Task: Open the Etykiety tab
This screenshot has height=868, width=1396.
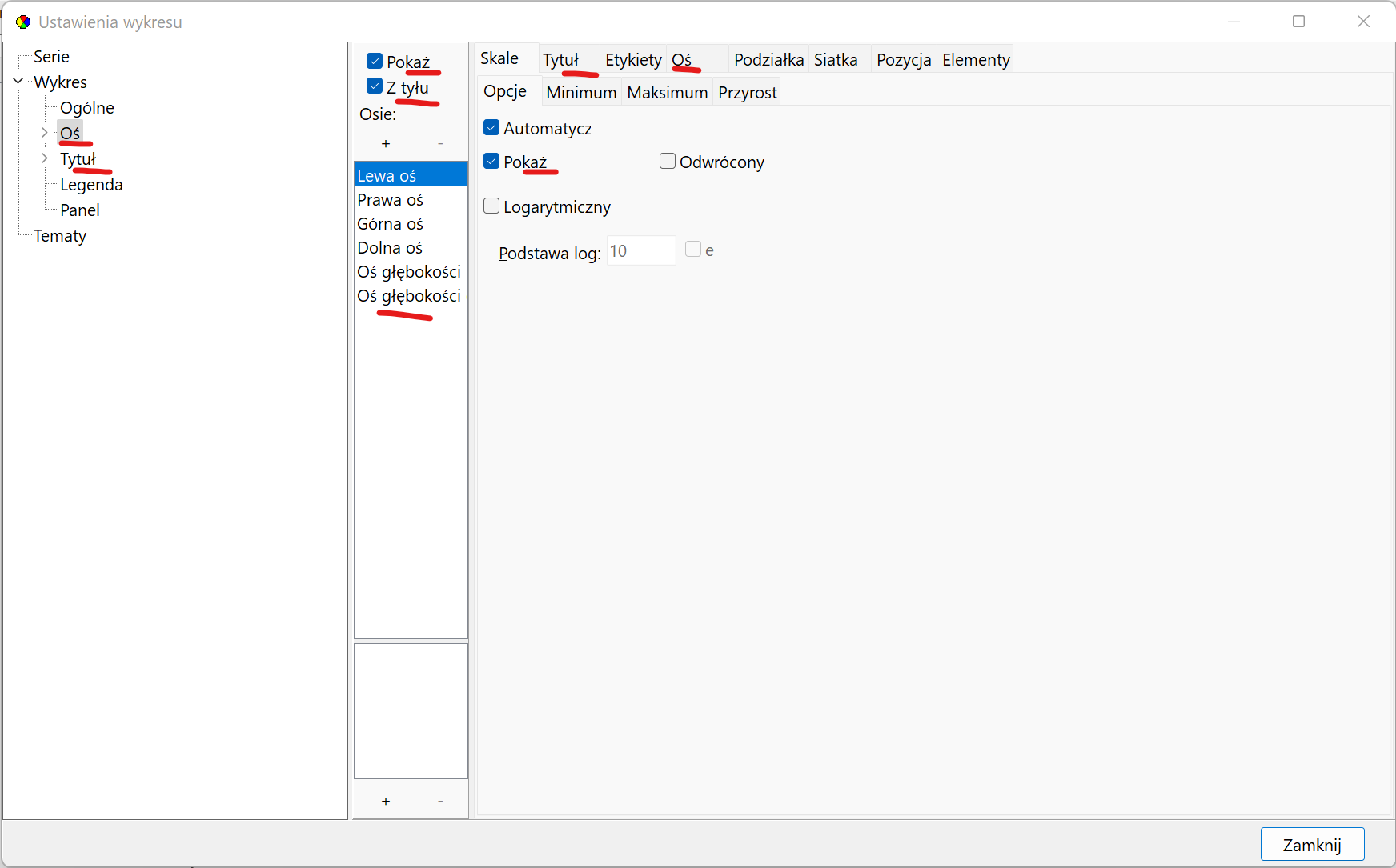Action: click(633, 59)
